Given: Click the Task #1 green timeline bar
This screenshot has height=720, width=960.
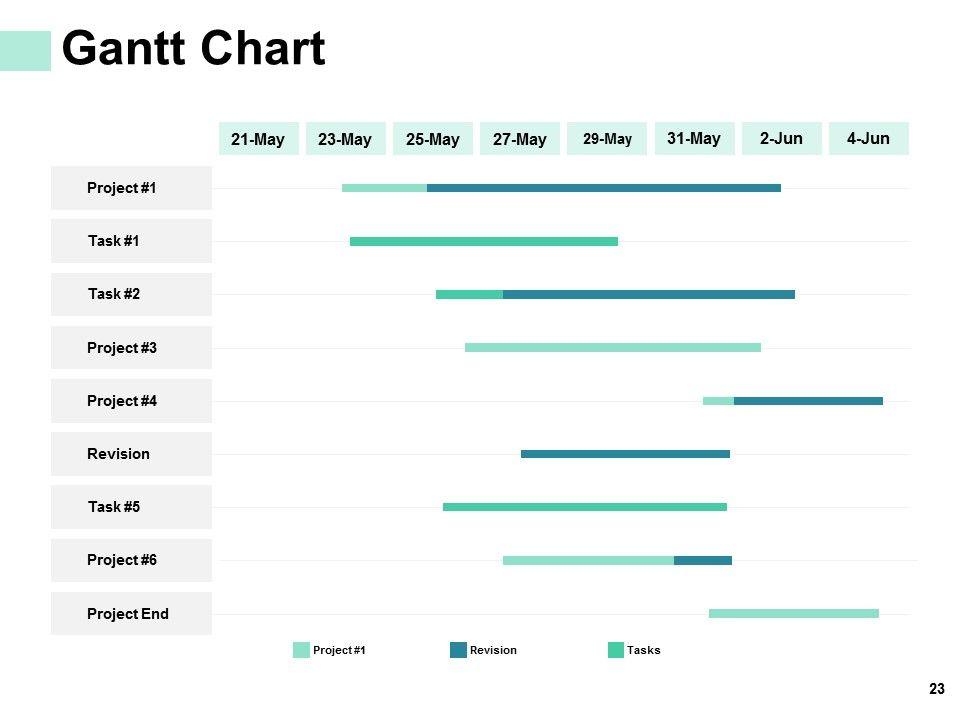Looking at the screenshot, I should [484, 241].
